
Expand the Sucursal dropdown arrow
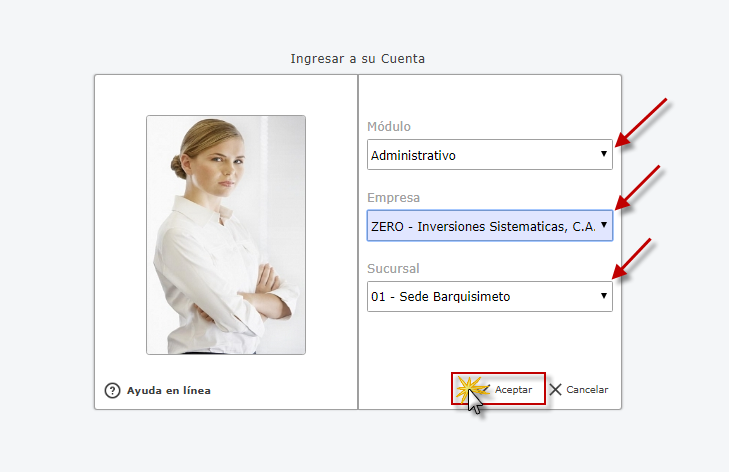click(x=603, y=296)
